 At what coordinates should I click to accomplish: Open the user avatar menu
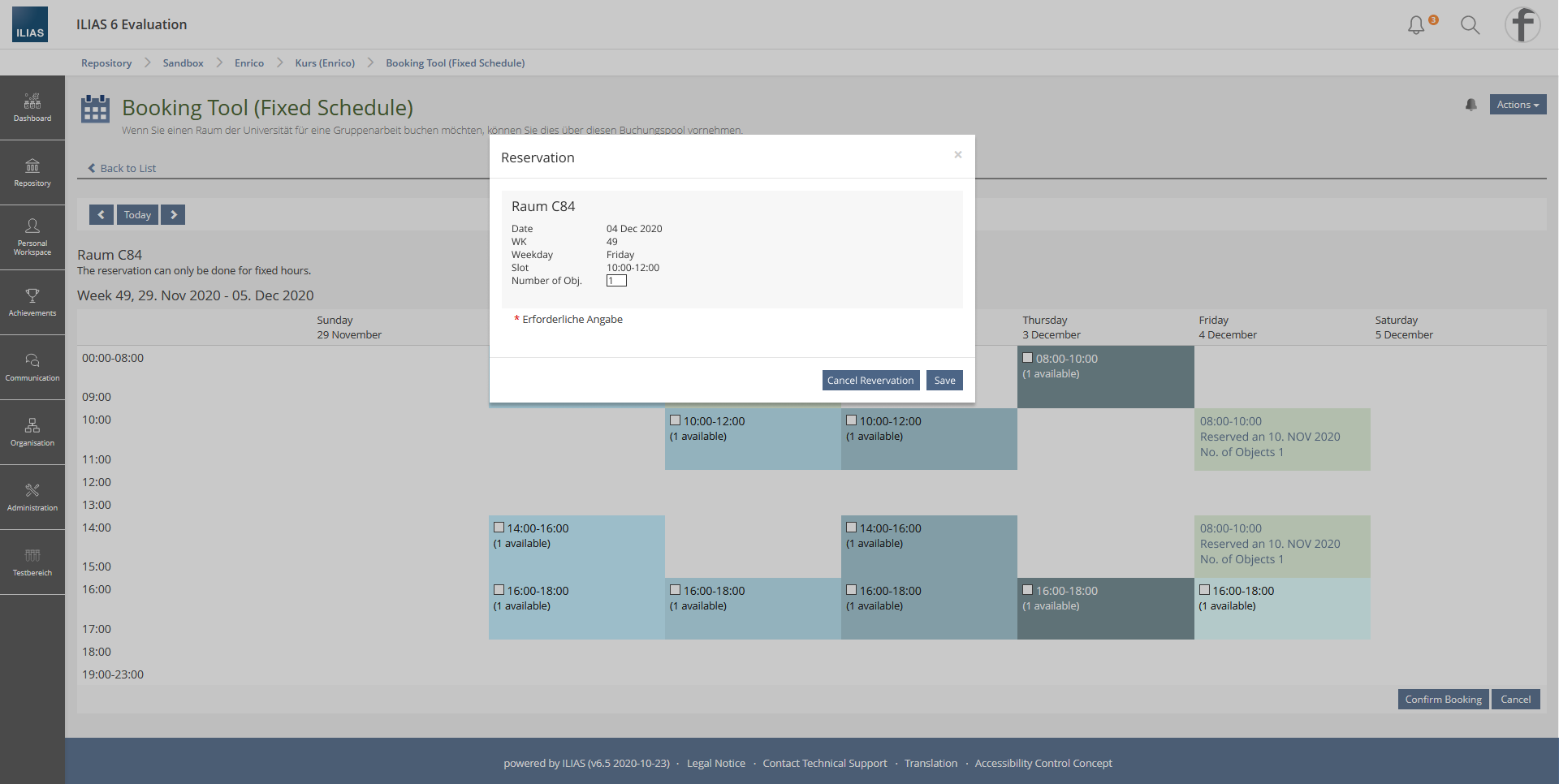click(1522, 24)
